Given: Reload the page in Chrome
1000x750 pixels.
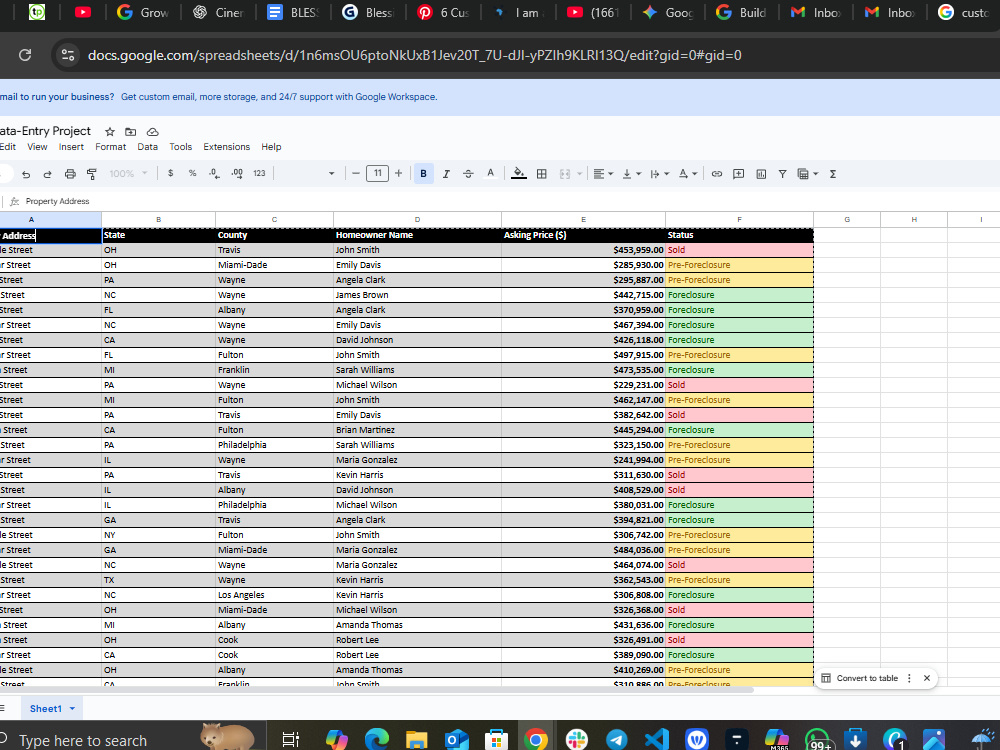Looking at the screenshot, I should coord(25,55).
